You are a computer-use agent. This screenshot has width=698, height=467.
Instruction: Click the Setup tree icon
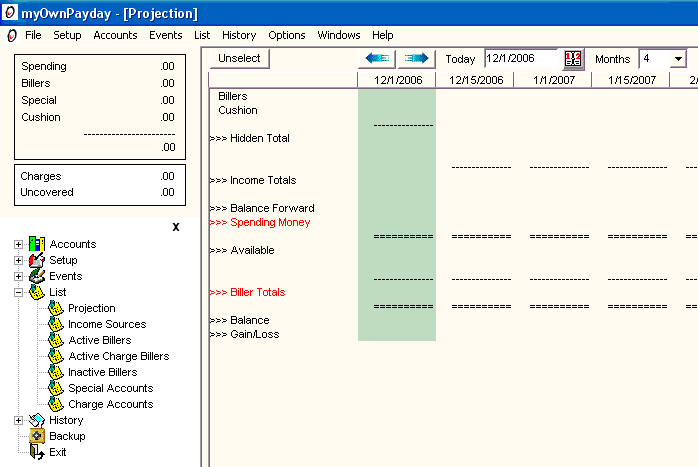(37, 260)
